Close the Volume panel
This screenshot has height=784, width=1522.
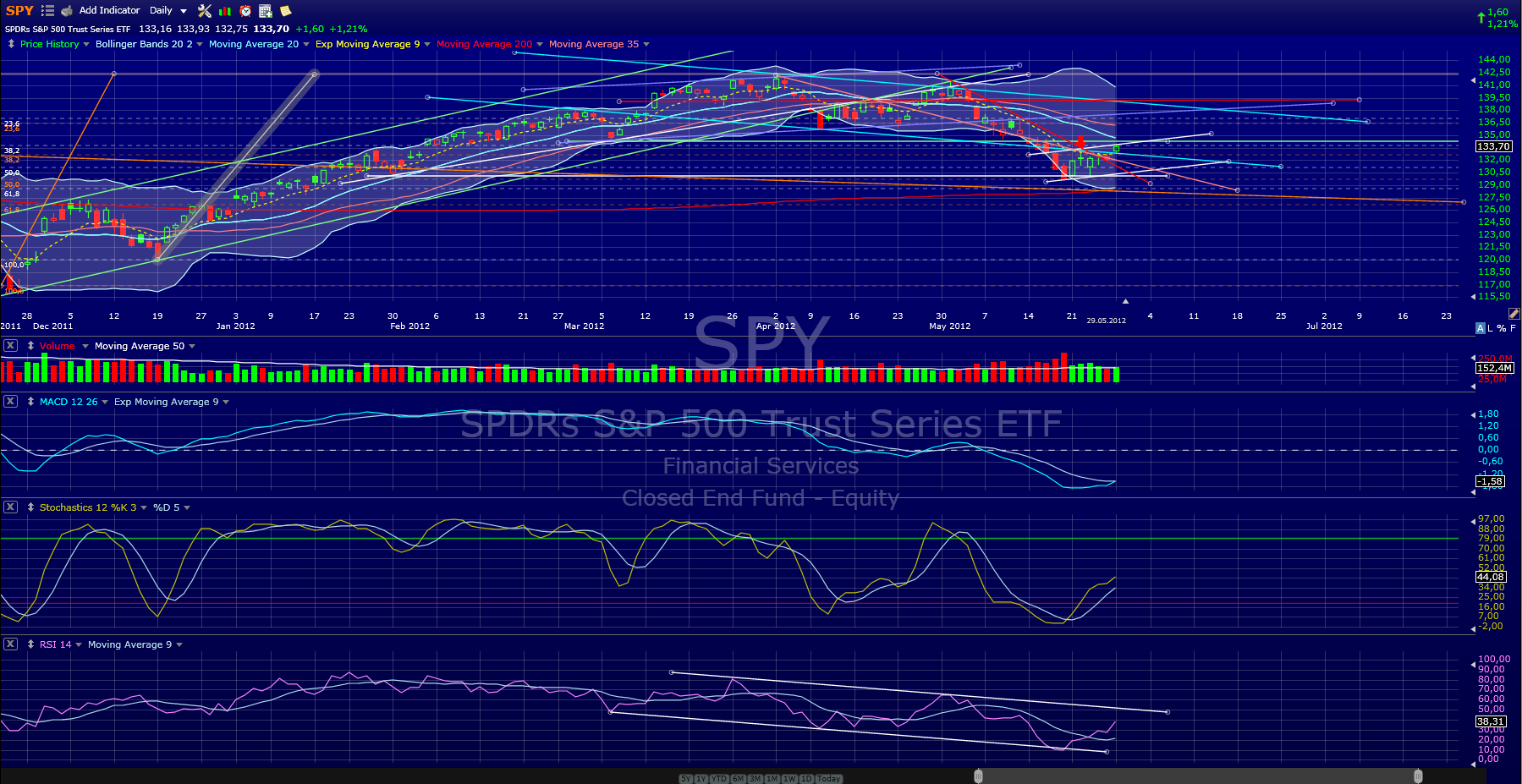[10, 345]
